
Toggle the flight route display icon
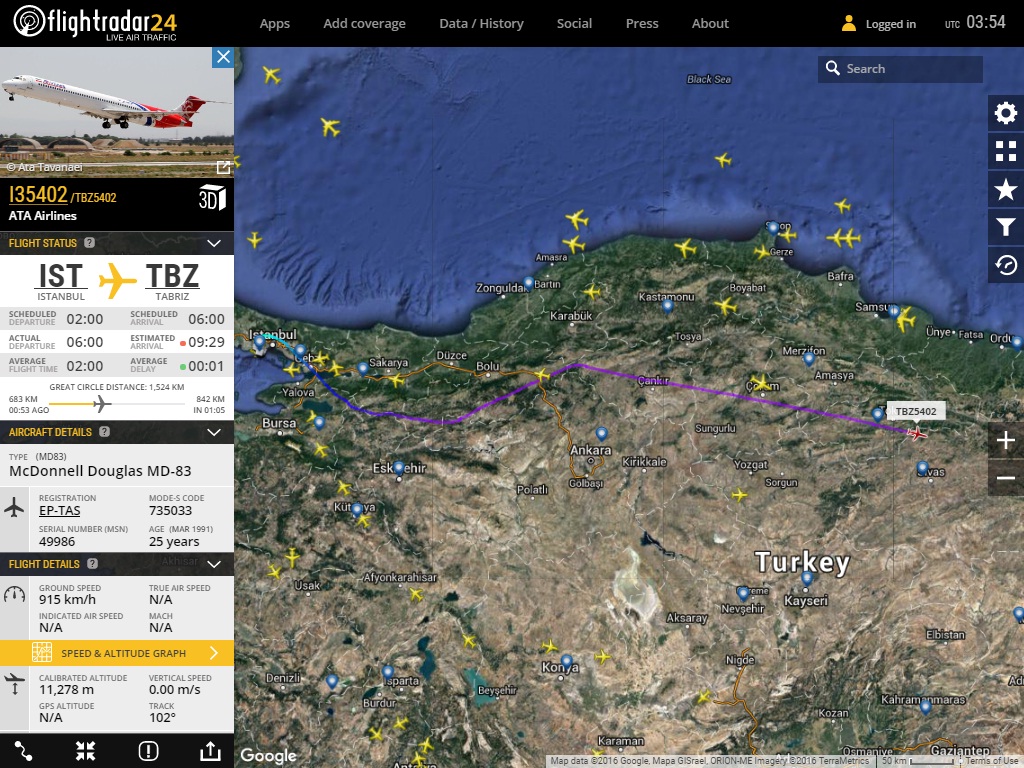coord(24,751)
